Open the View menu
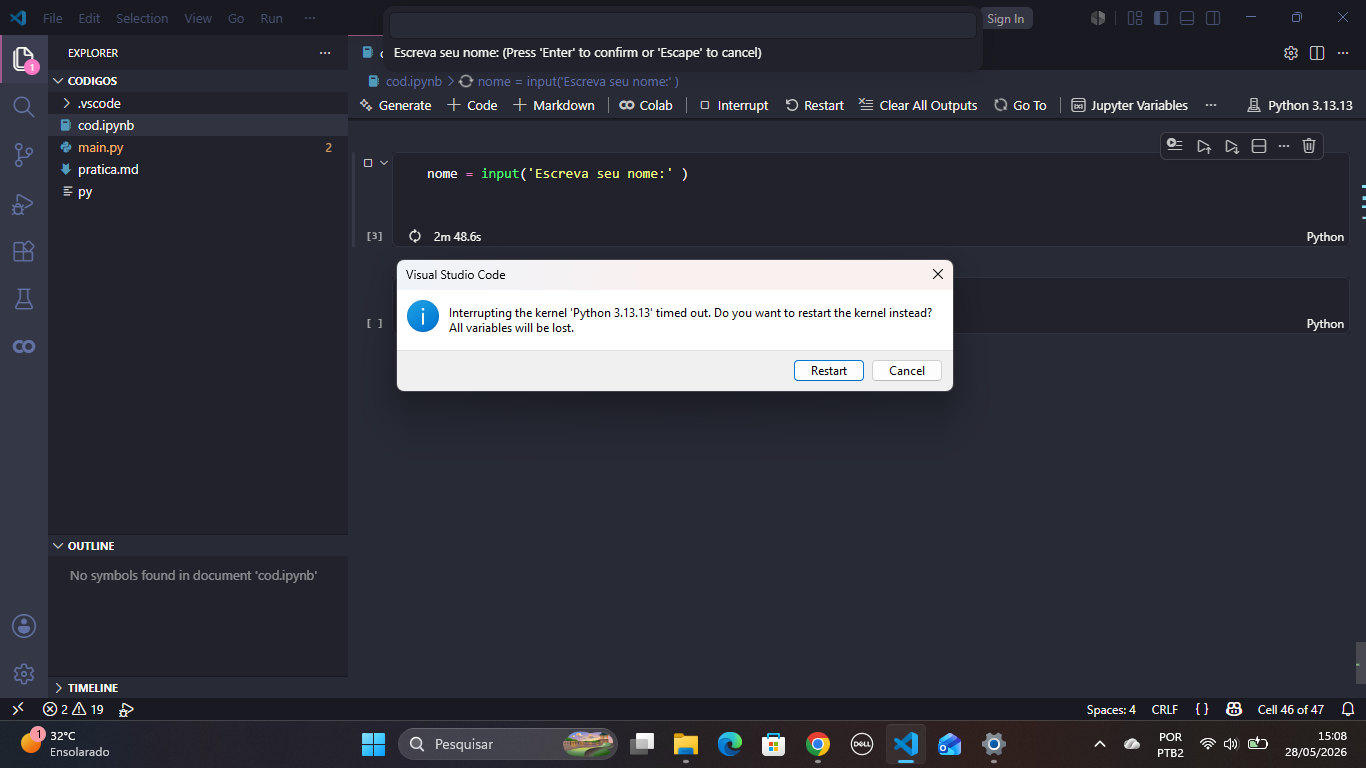 [x=198, y=18]
